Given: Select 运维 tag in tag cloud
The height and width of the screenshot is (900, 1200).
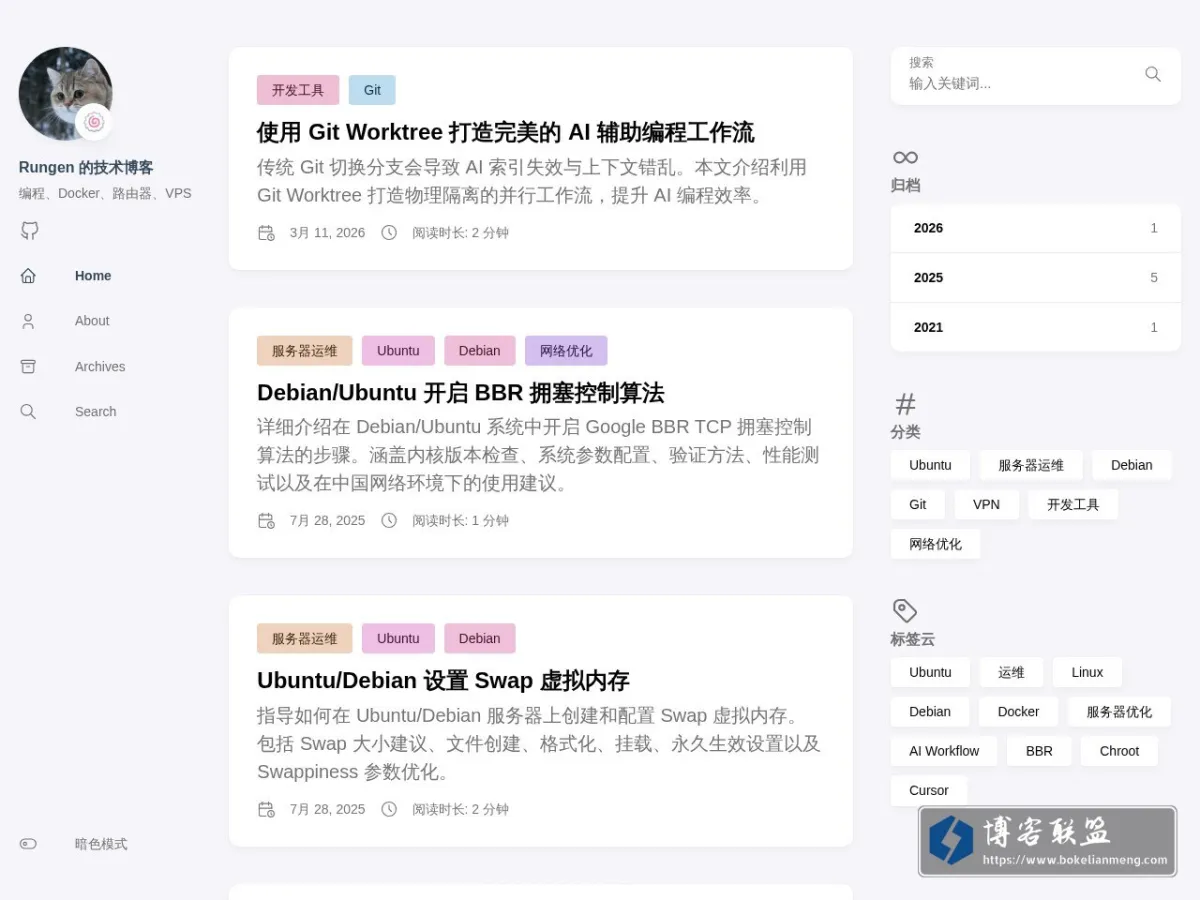Looking at the screenshot, I should click(1011, 672).
